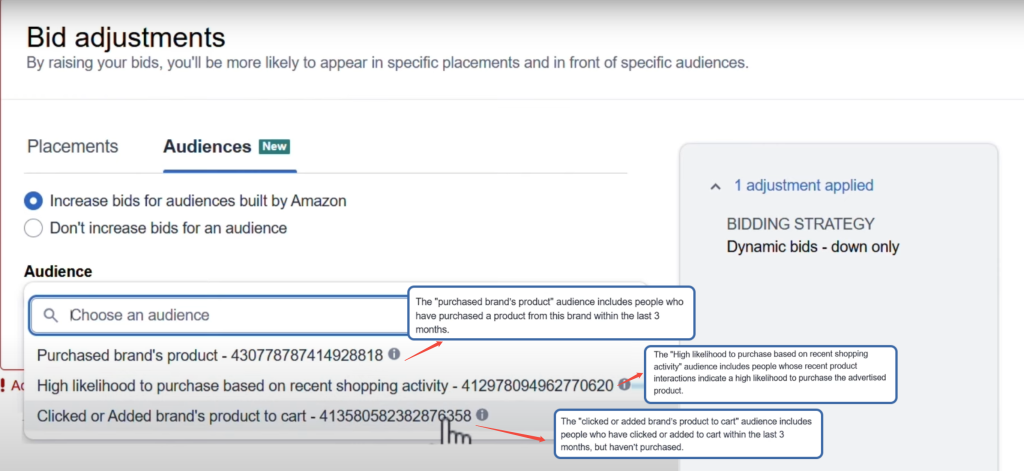Click the High likelihood to purchase tooltip callout
Screen dimensions: 1024x471
point(771,373)
